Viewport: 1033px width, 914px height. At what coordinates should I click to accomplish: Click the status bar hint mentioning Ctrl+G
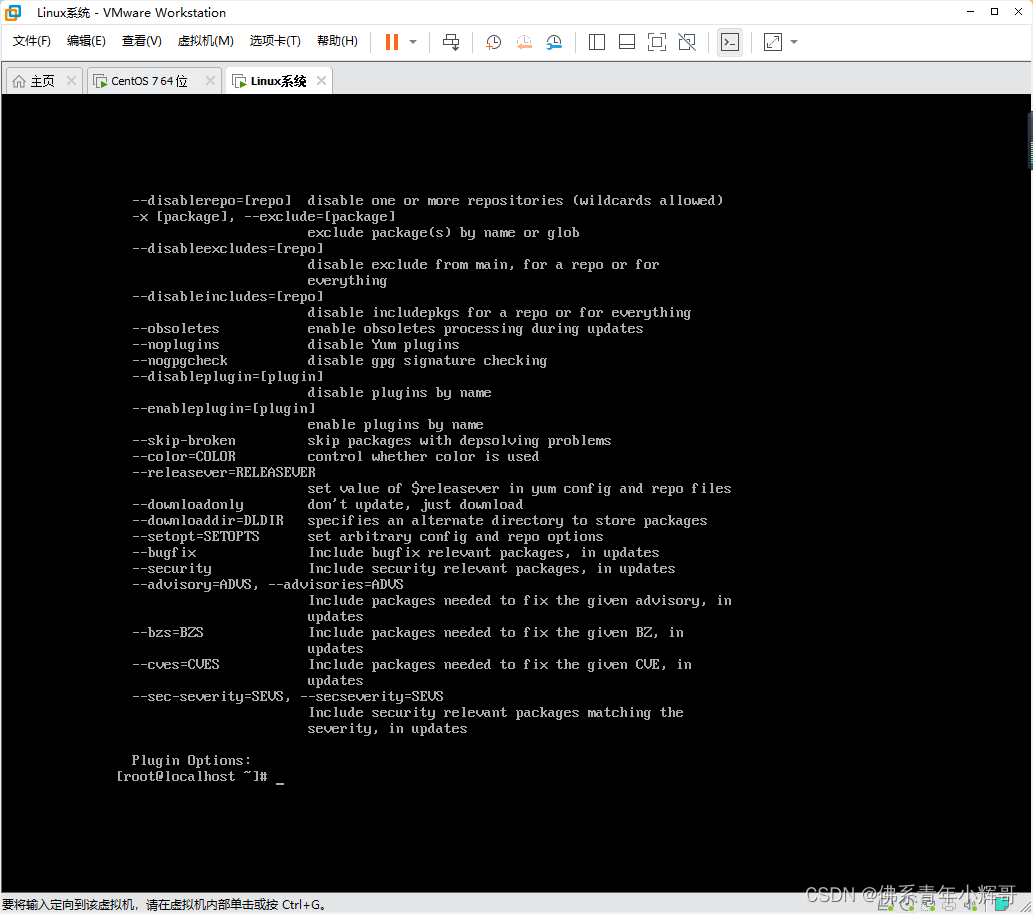pyautogui.click(x=163, y=905)
